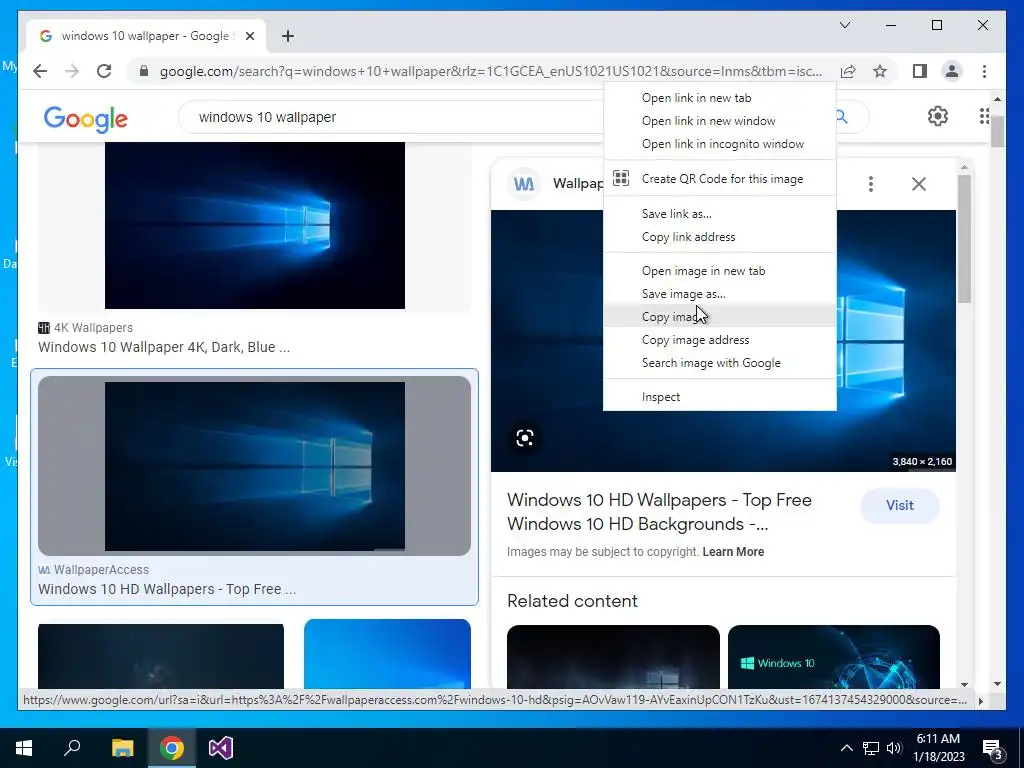The width and height of the screenshot is (1024, 768).
Task: Choose Search image with Google
Action: pyautogui.click(x=720, y=363)
